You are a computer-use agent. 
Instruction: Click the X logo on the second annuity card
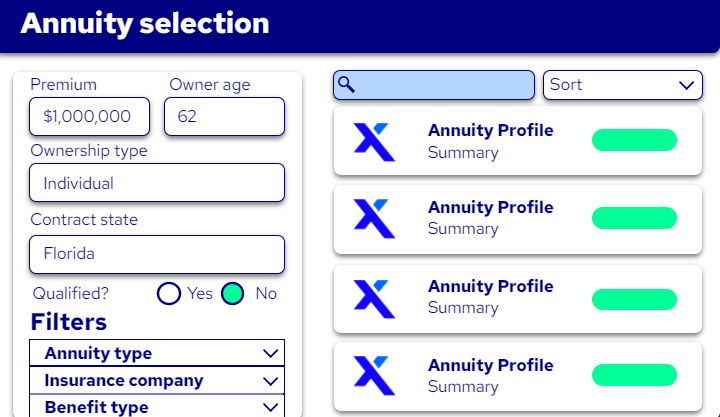coord(374,217)
